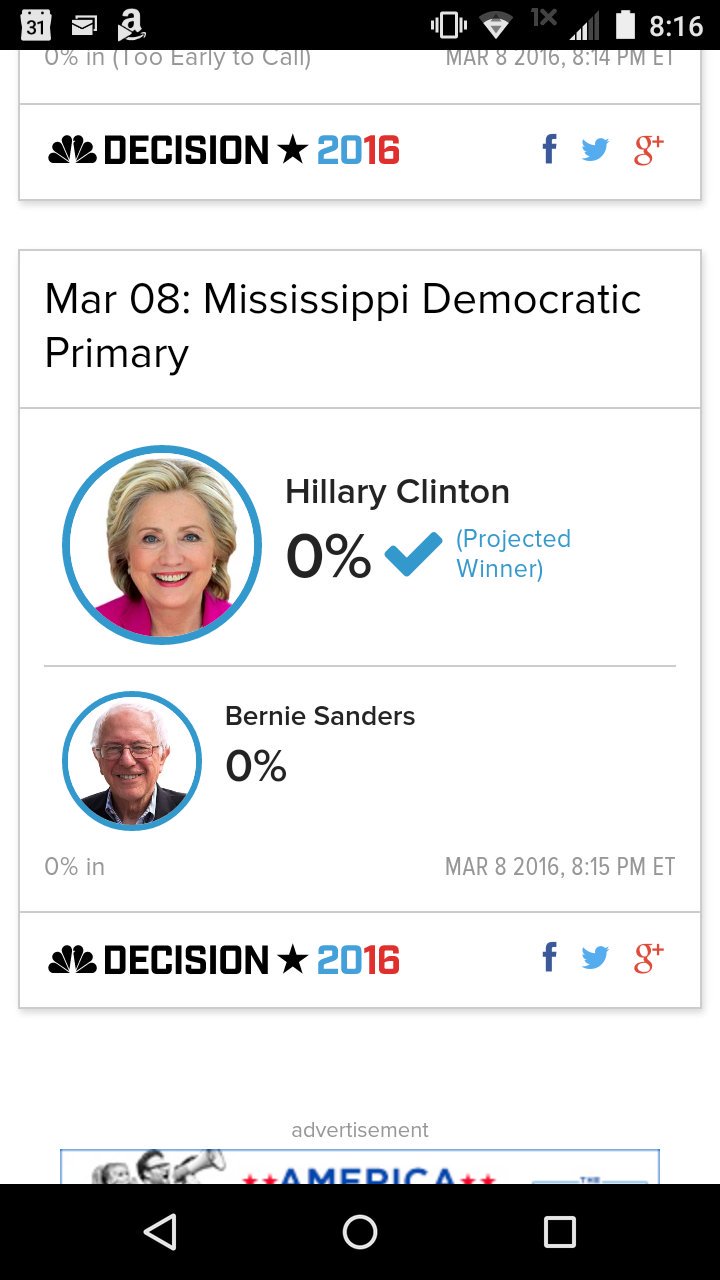Tap the upper card's Google Plus icon

point(648,150)
